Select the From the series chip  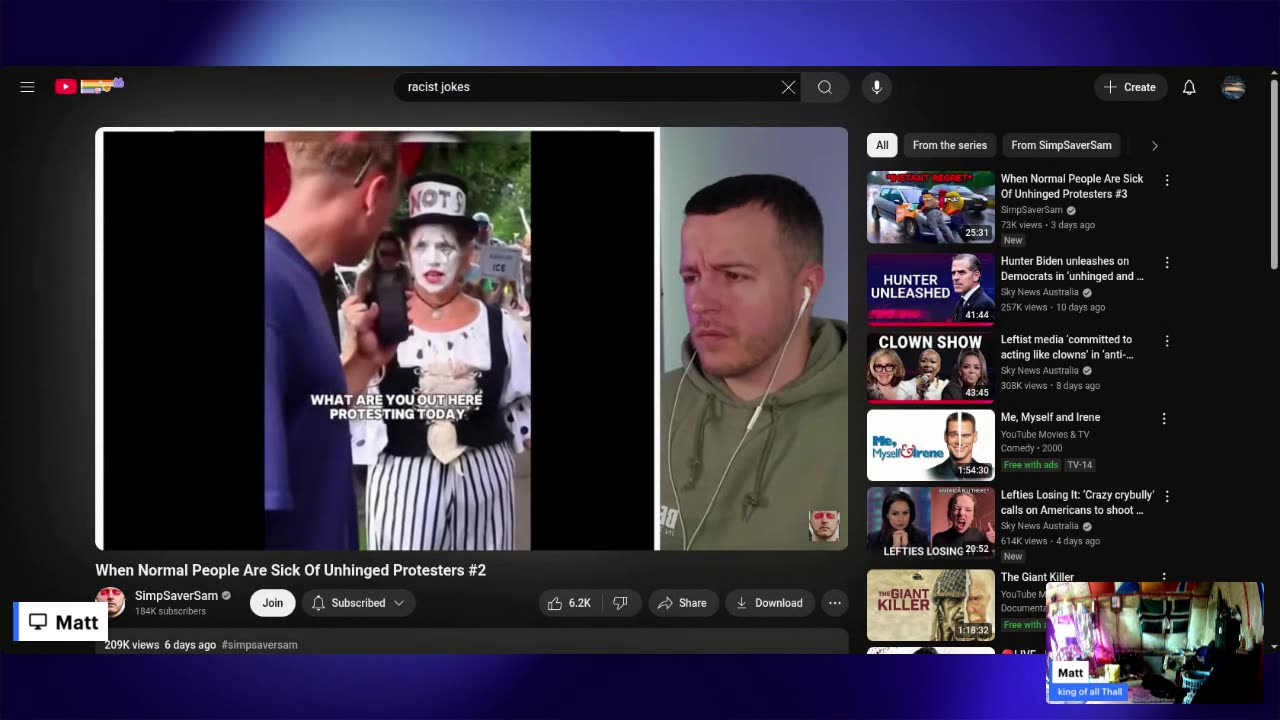click(949, 145)
